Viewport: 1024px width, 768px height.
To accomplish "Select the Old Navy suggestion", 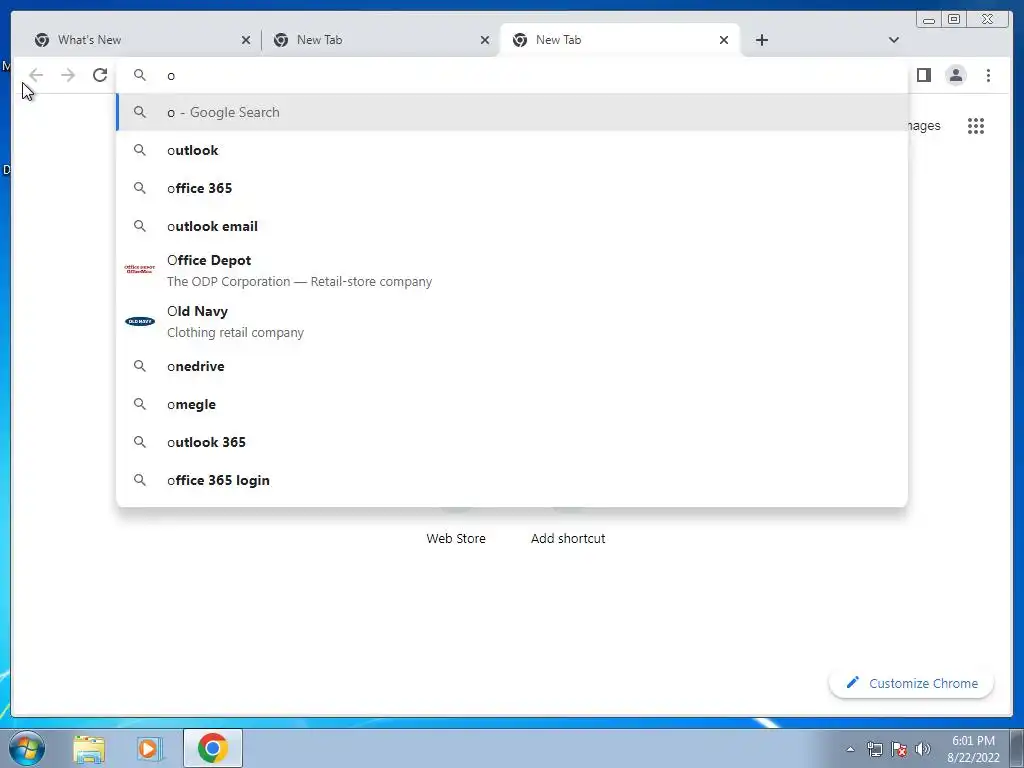I will 512,321.
